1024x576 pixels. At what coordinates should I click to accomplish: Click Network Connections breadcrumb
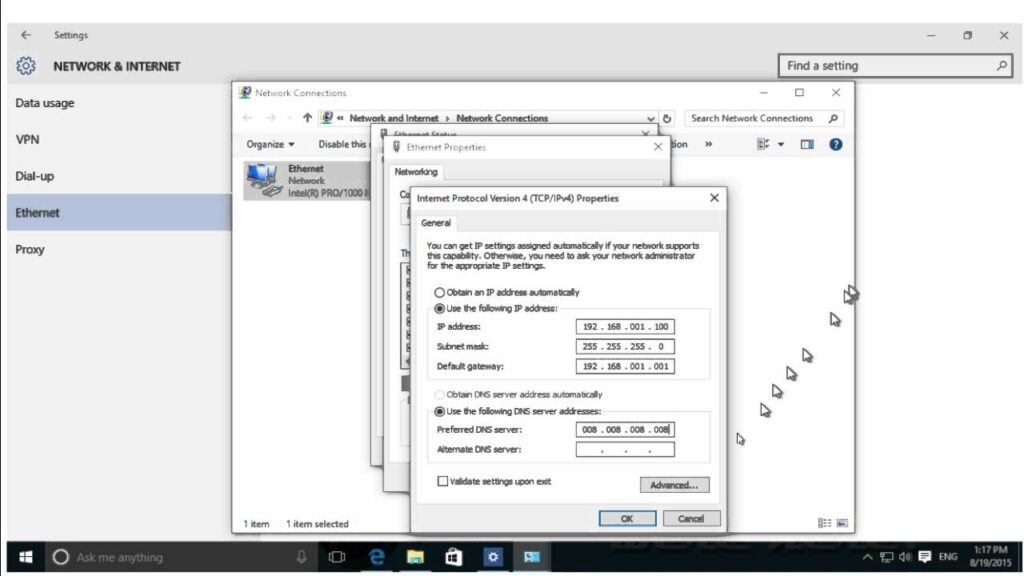502,118
